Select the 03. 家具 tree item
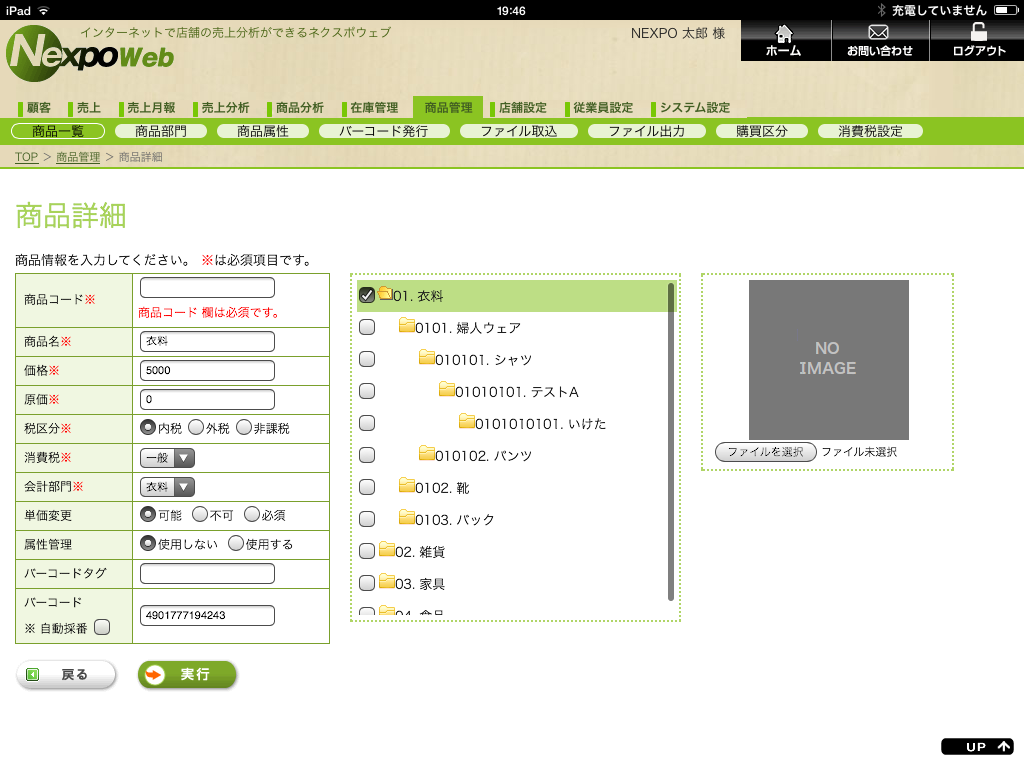This screenshot has width=1024, height=768. point(419,584)
